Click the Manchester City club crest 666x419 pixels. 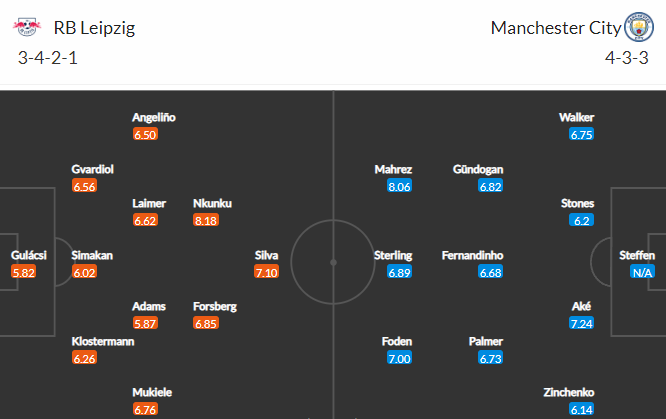click(x=636, y=27)
